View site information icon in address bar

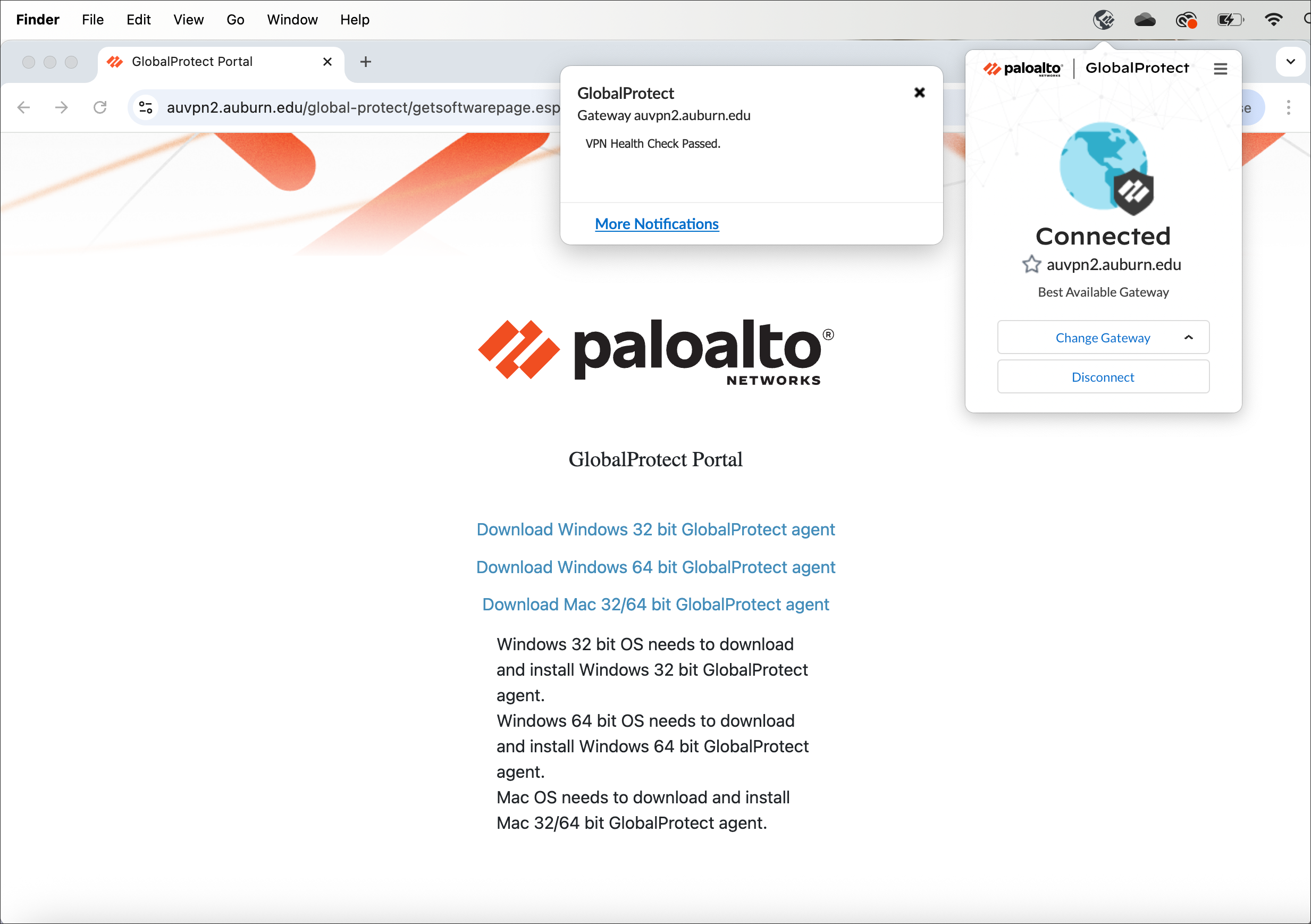(146, 107)
